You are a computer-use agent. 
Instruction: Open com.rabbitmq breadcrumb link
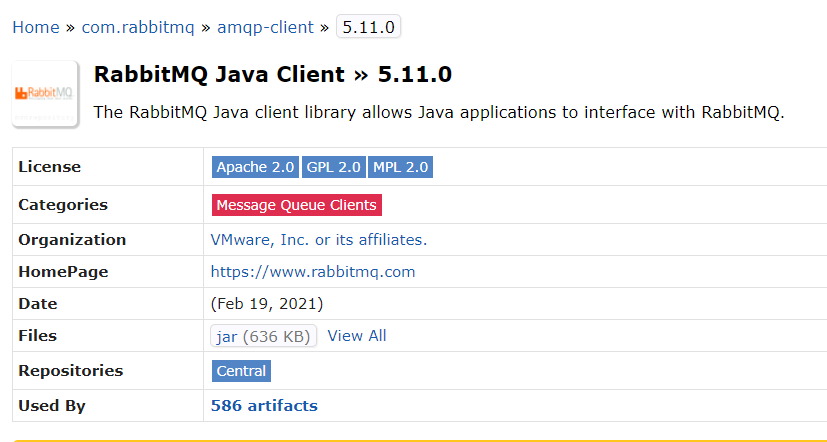coord(138,27)
